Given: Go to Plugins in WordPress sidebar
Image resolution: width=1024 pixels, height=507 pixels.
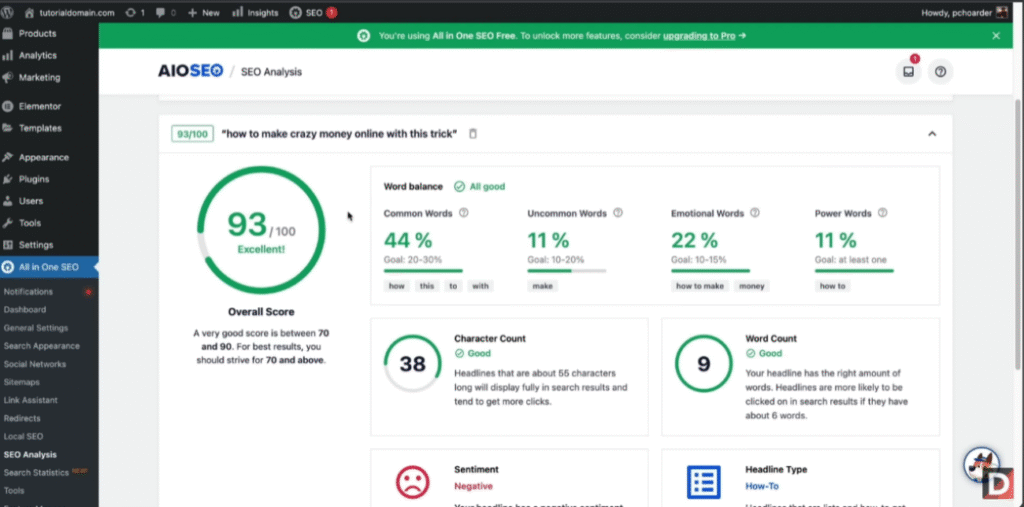Looking at the screenshot, I should [33, 179].
